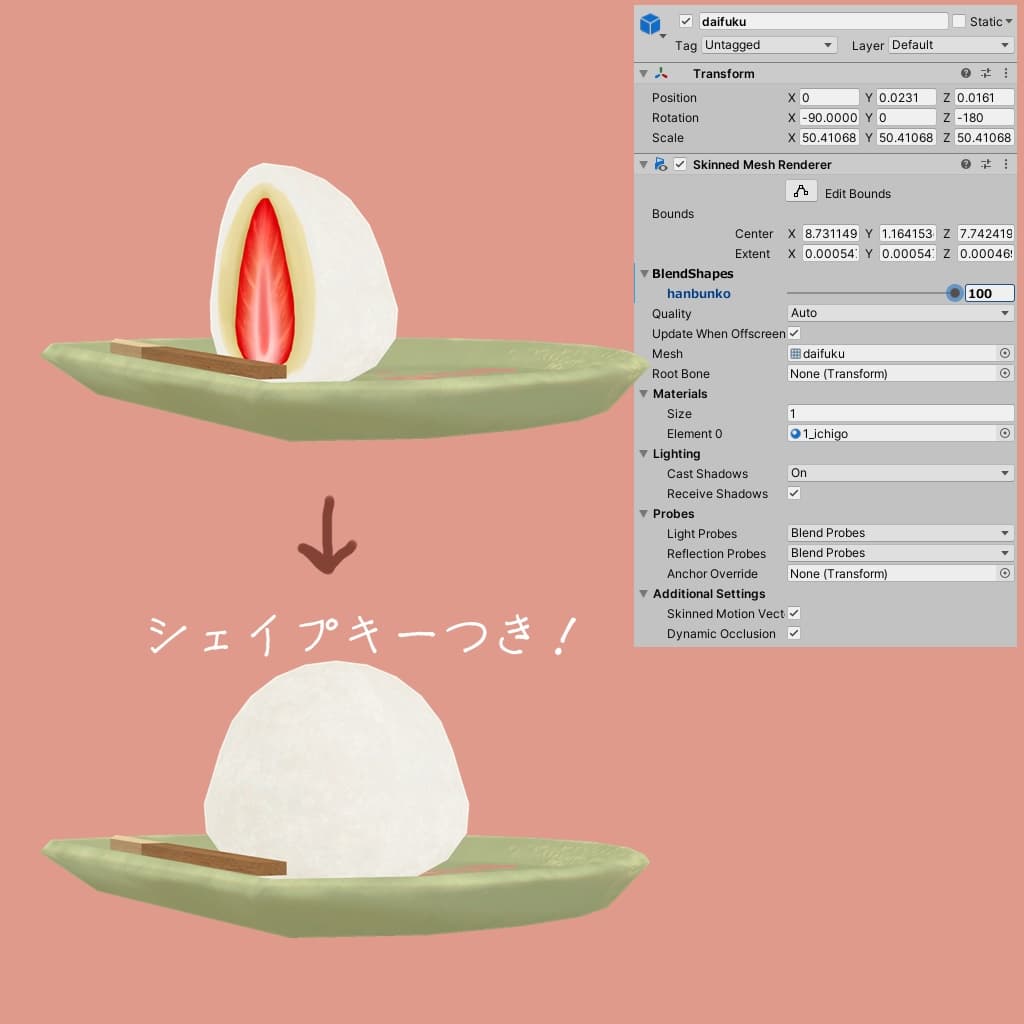This screenshot has width=1024, height=1024.
Task: Open the Transform component presets icon
Action: tap(984, 72)
